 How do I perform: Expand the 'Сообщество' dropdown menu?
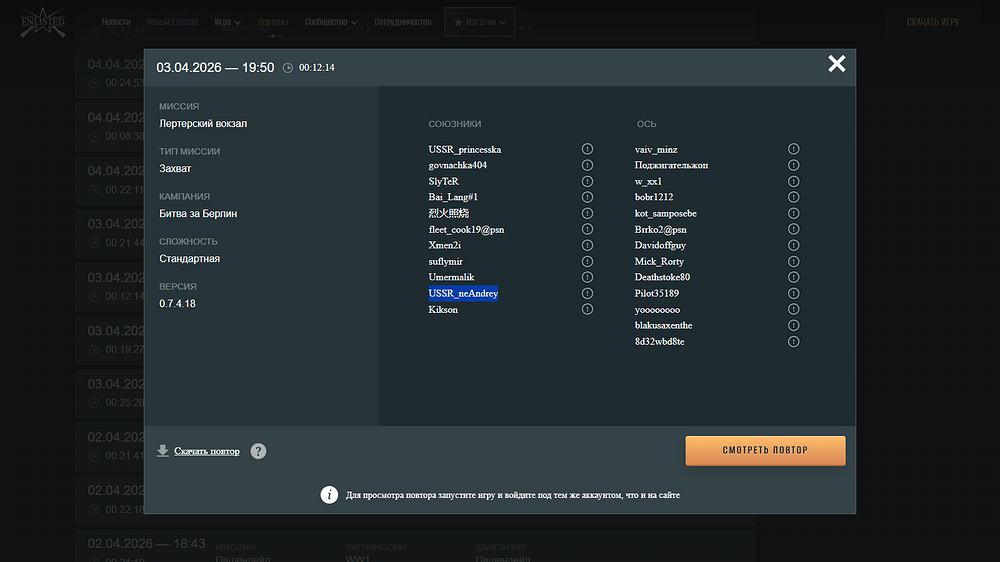tap(332, 21)
